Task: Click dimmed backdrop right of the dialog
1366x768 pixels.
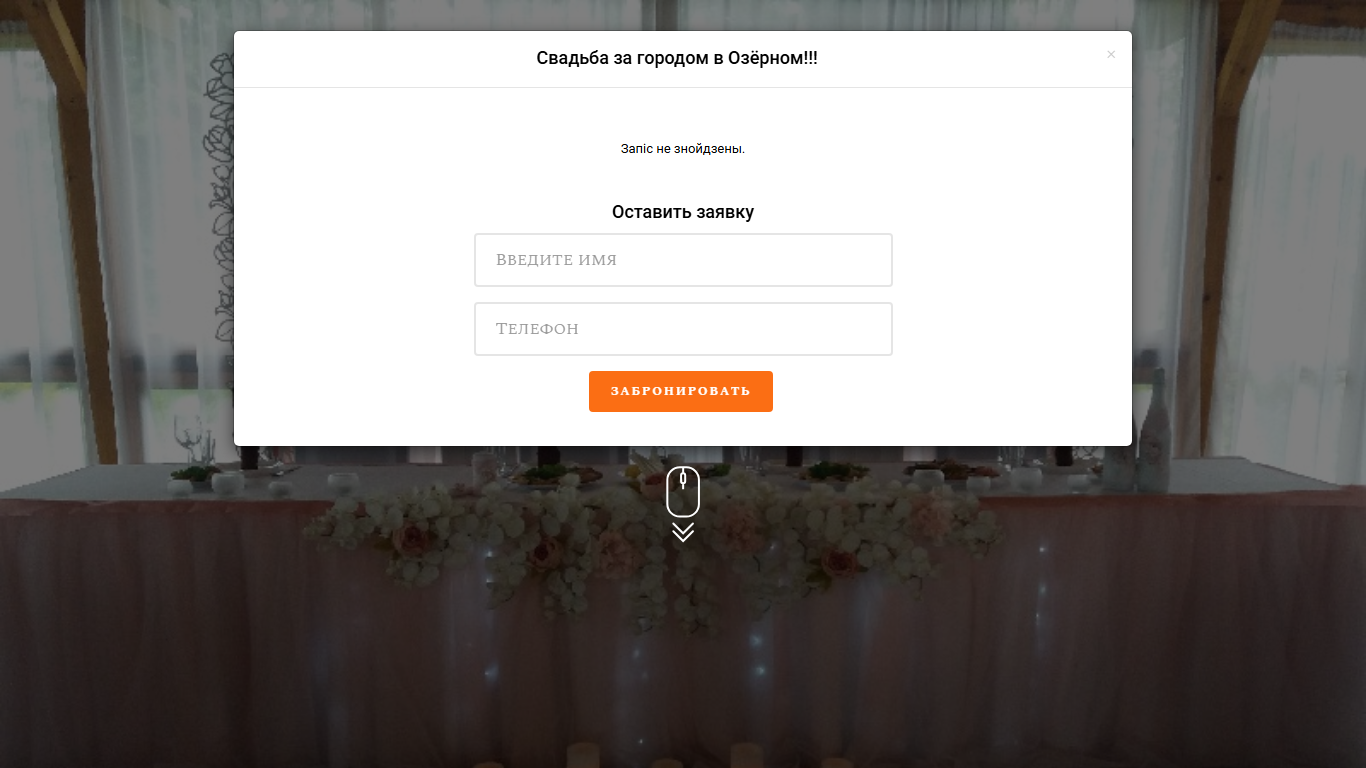Action: 1250,250
